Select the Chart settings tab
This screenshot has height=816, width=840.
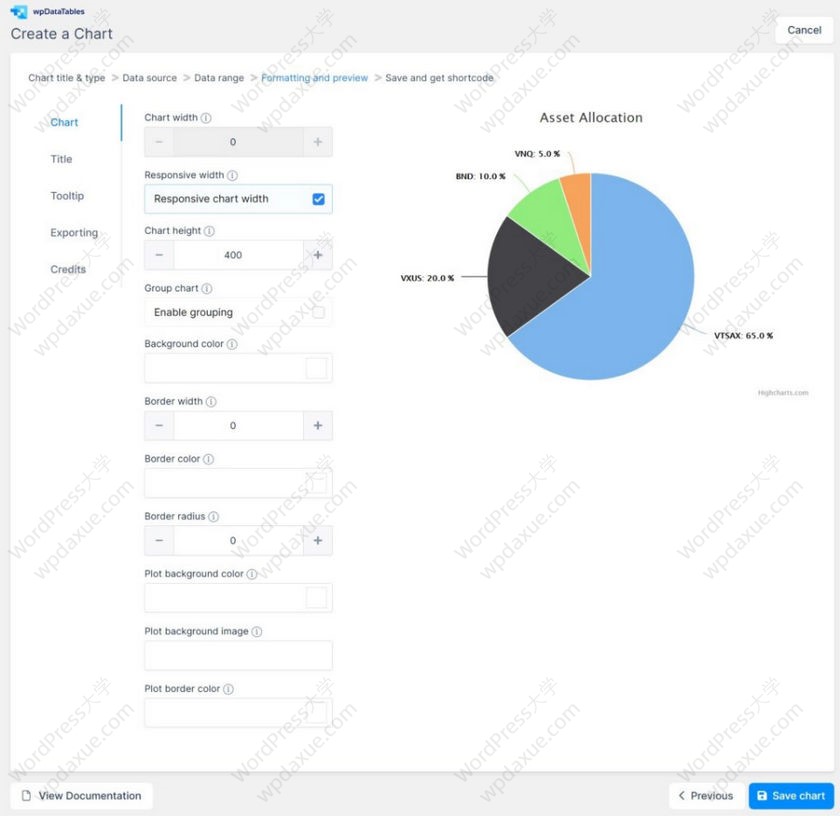[x=64, y=122]
